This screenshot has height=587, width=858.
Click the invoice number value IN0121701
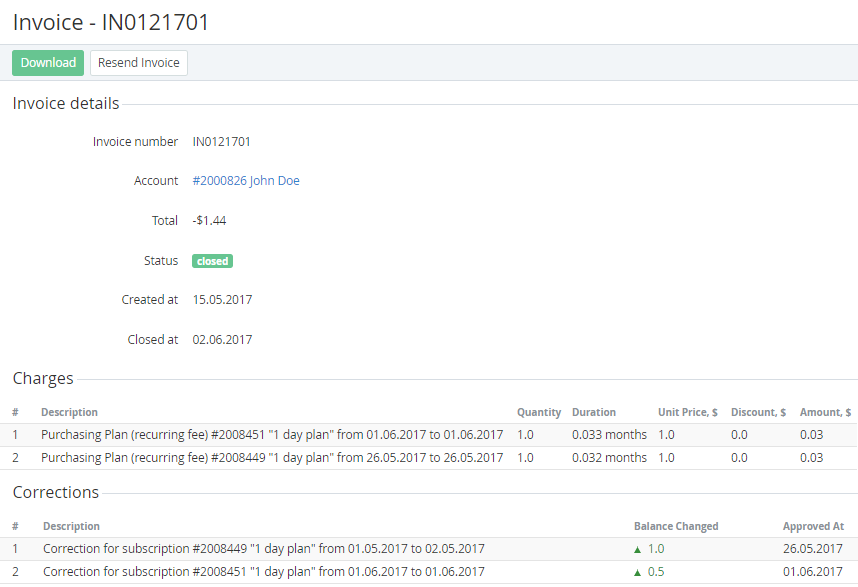222,142
